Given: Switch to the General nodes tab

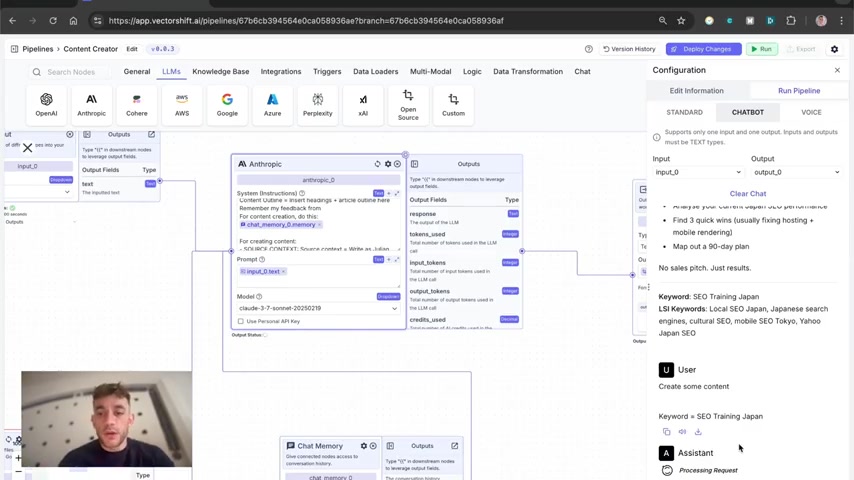Looking at the screenshot, I should pyautogui.click(x=137, y=71).
